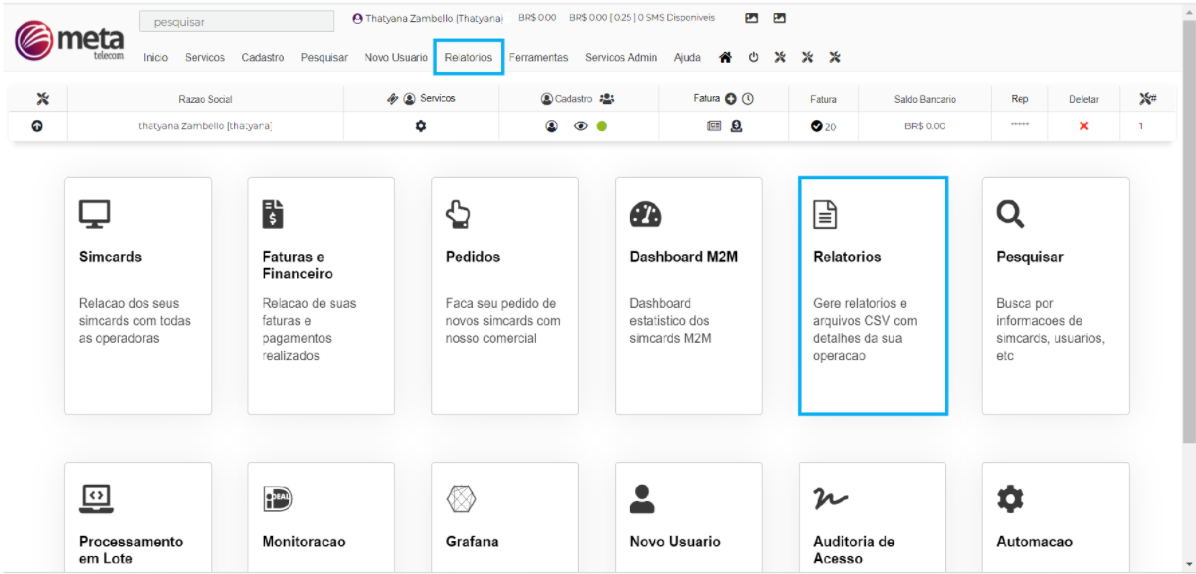Screen dimensions: 1196x574
Task: Open the Inicio menu
Action: click(156, 57)
